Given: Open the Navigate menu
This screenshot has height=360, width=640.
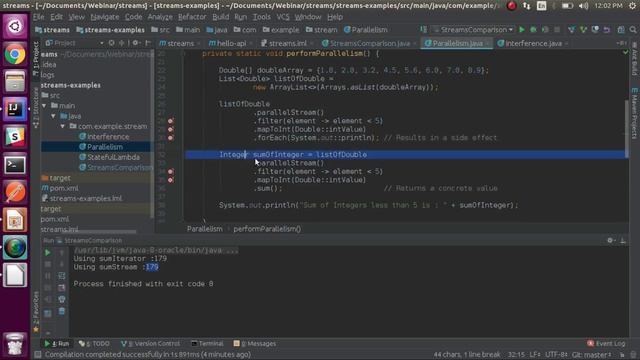Looking at the screenshot, I should [104, 17].
